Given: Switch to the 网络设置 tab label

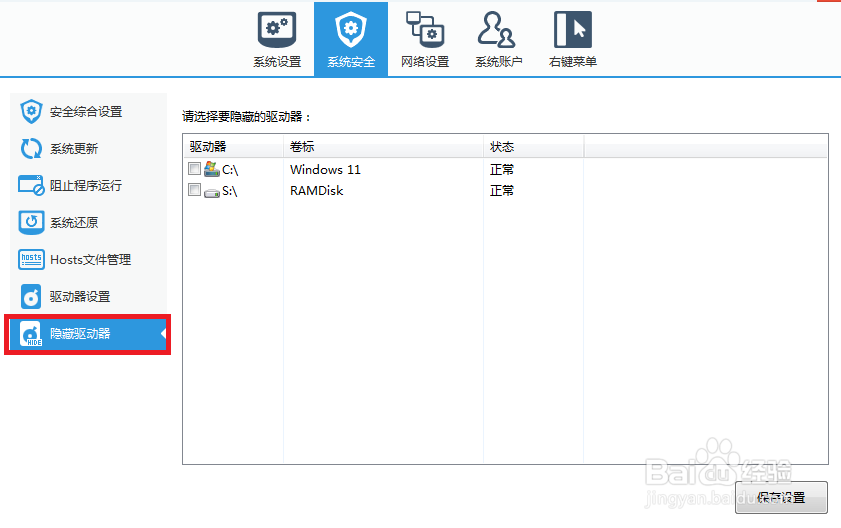Looking at the screenshot, I should tap(425, 62).
